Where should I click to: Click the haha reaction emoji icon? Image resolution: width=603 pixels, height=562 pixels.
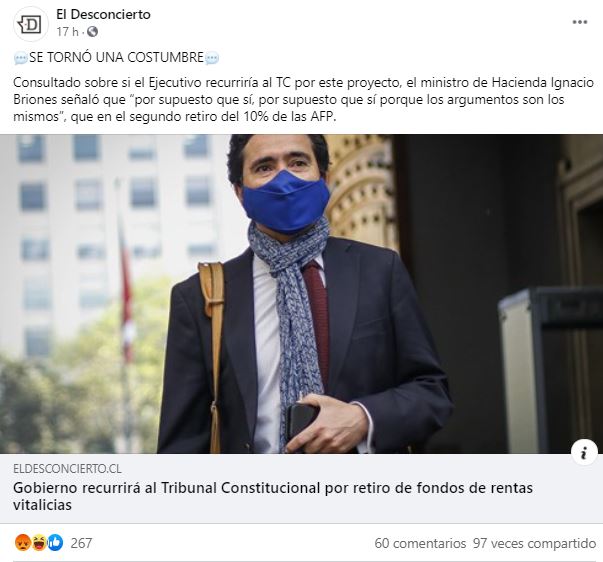[x=39, y=543]
